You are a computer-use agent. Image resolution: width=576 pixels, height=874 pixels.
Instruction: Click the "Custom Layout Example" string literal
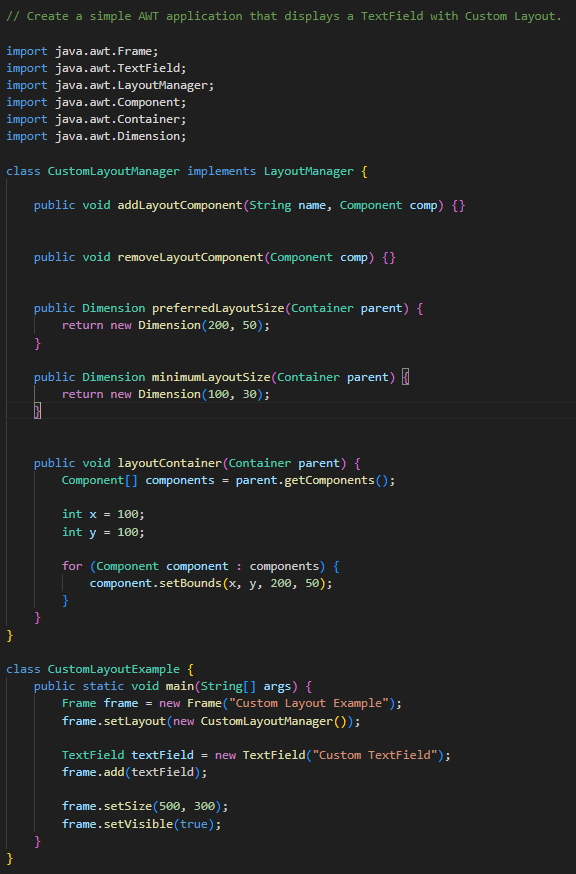pyautogui.click(x=309, y=703)
